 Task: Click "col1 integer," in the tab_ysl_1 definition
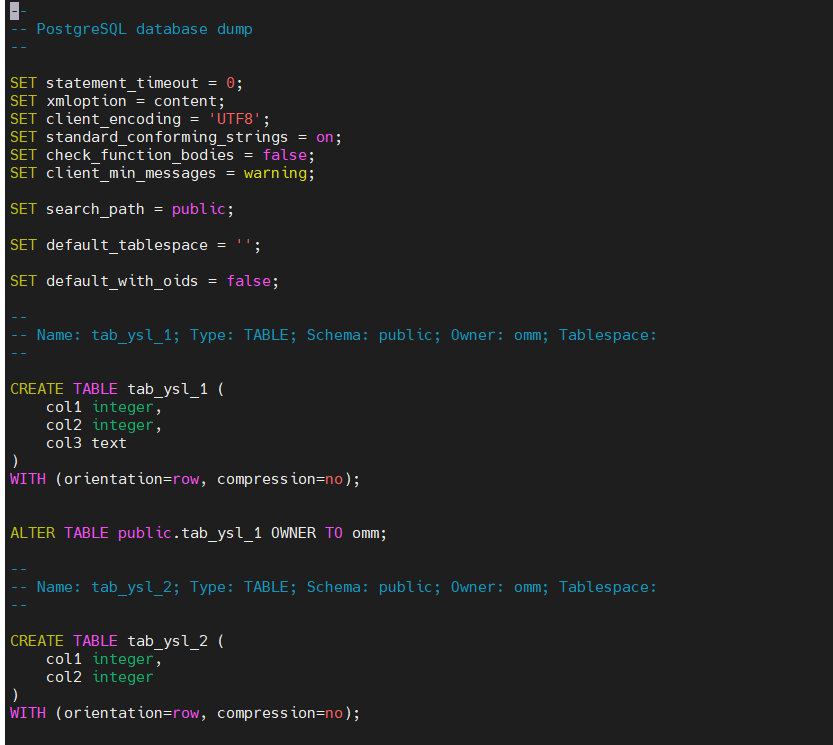click(104, 407)
